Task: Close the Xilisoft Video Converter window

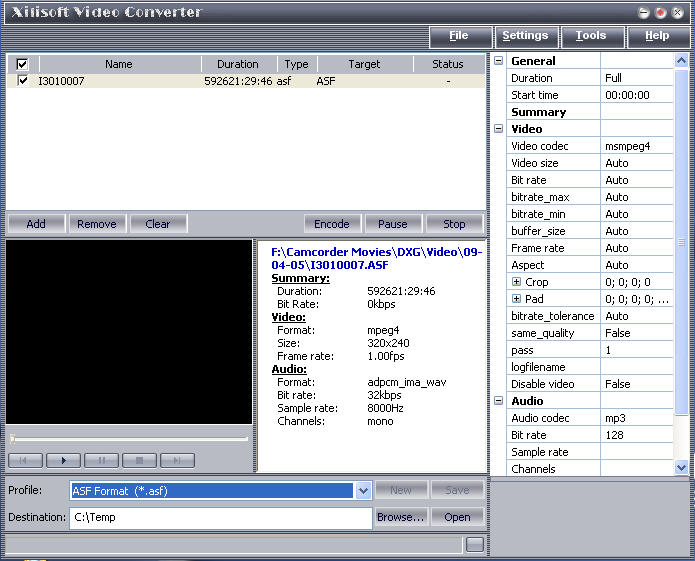Action: pyautogui.click(x=677, y=13)
